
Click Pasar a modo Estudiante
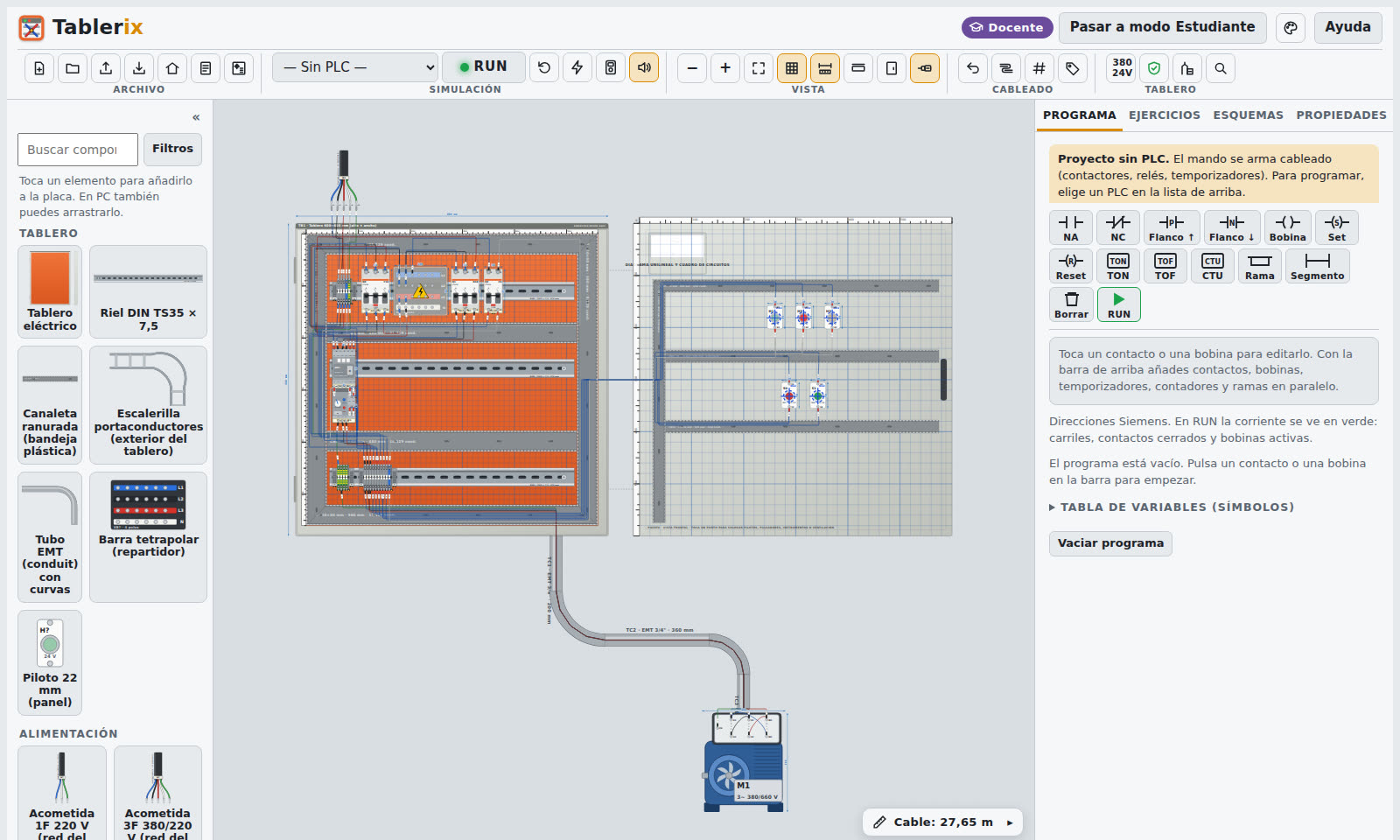[1162, 27]
